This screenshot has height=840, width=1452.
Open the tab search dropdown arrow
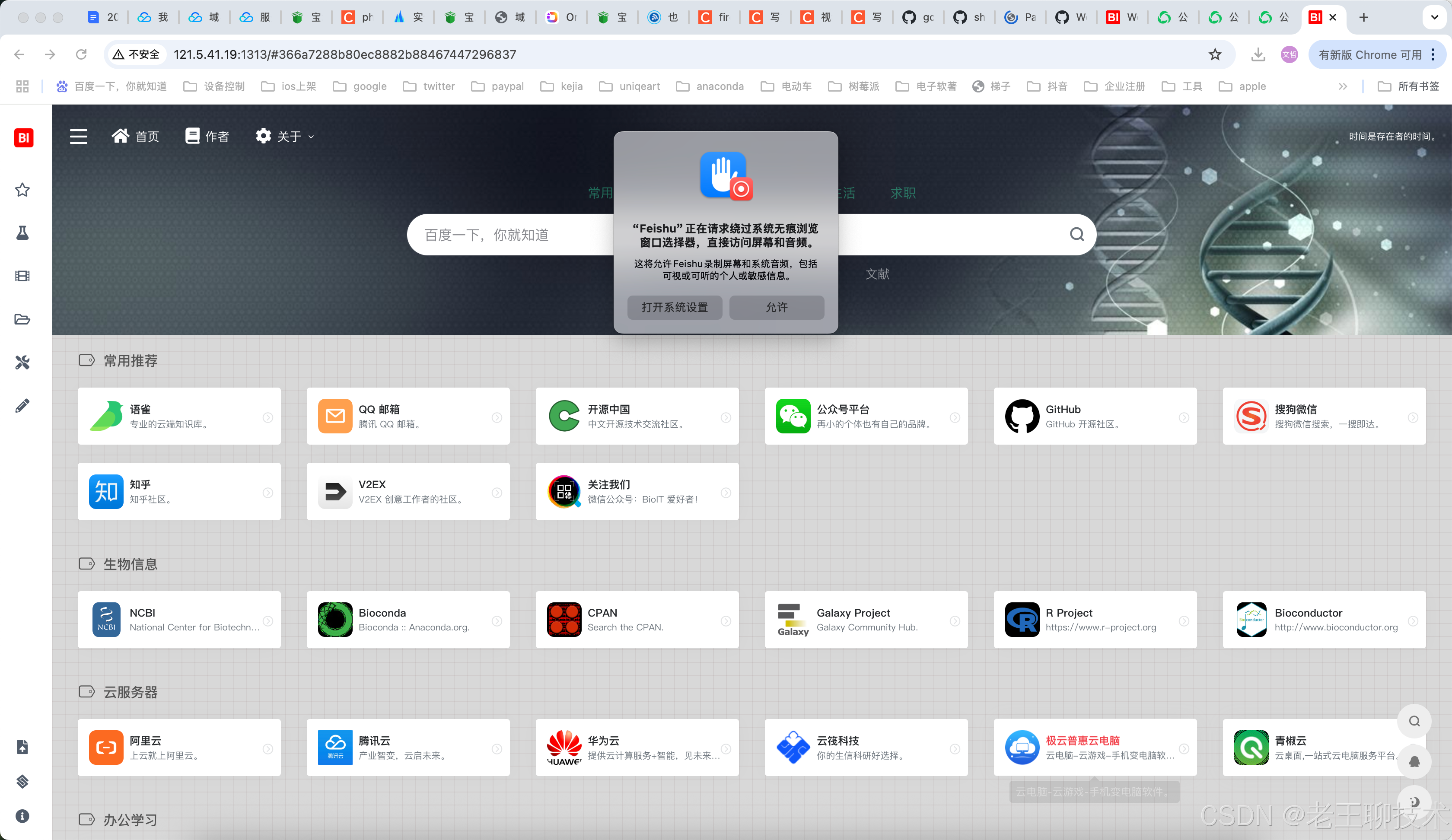pos(1434,17)
